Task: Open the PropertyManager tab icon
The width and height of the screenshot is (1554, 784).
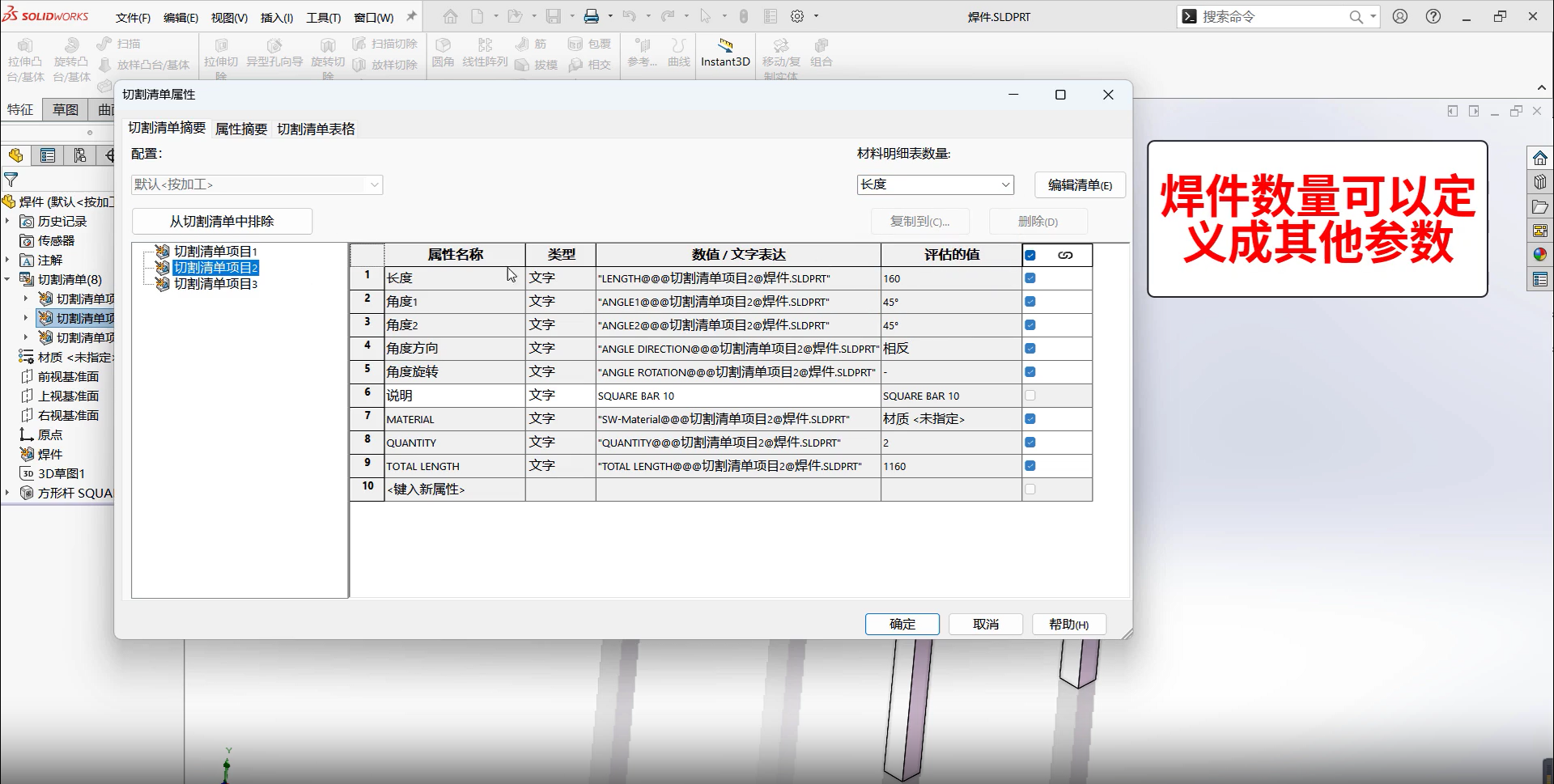Action: 48,155
